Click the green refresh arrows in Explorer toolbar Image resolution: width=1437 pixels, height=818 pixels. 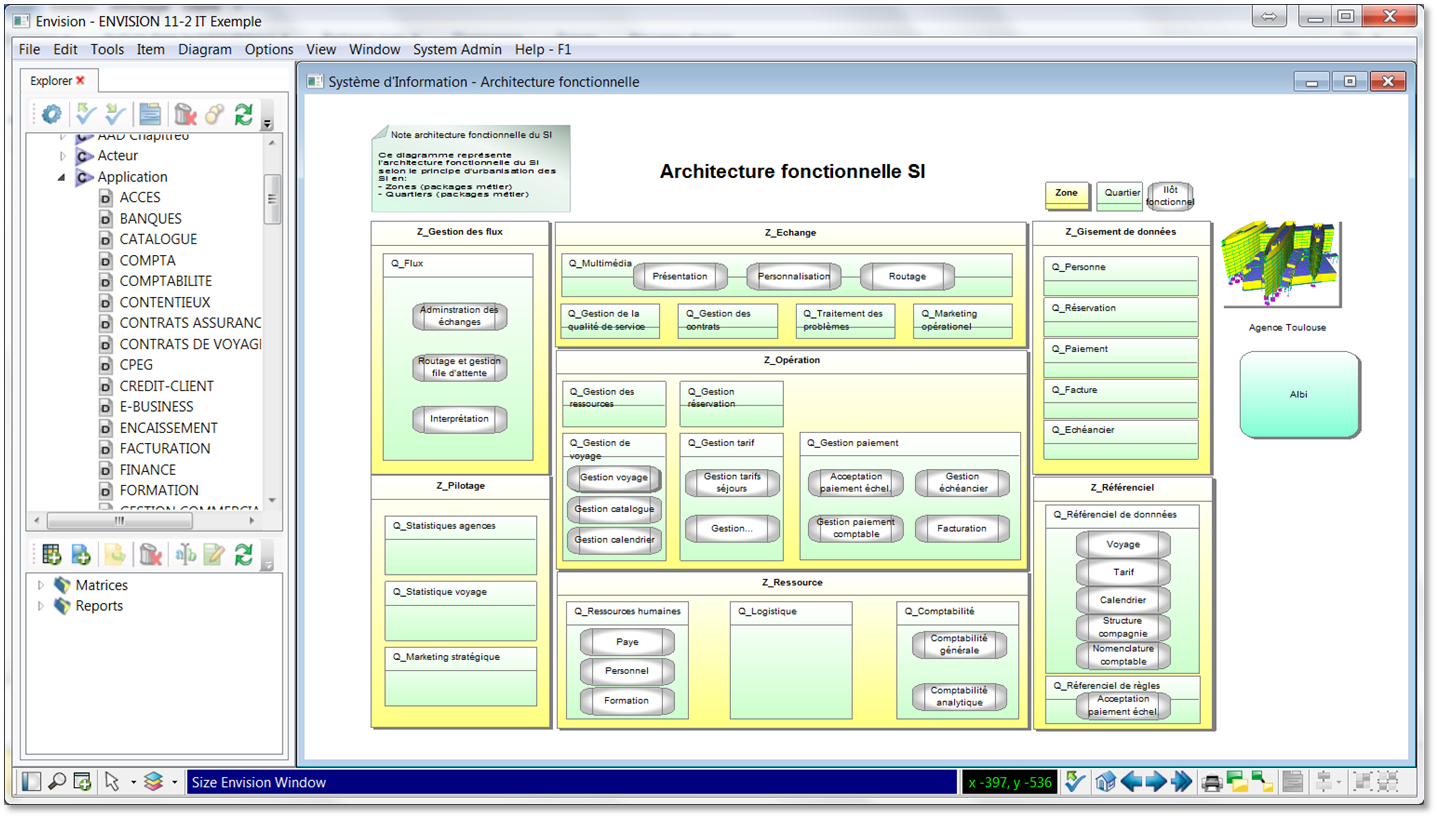[x=243, y=114]
